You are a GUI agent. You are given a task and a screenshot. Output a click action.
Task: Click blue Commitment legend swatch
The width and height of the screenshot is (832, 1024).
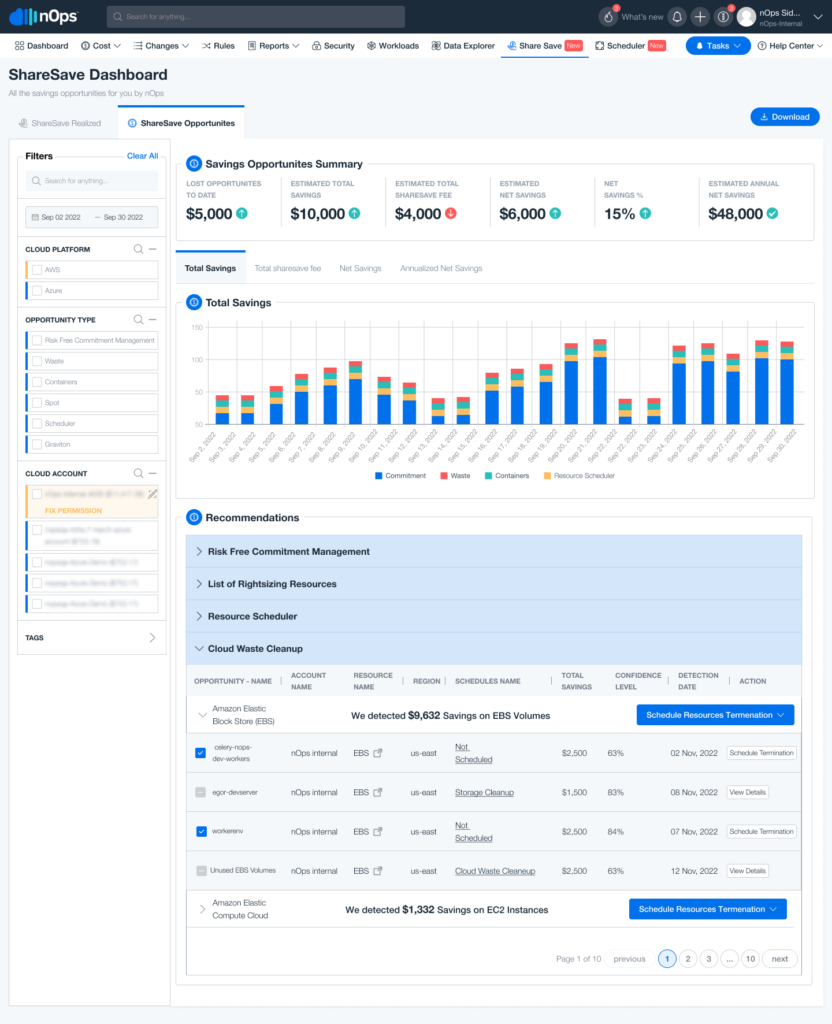click(x=379, y=475)
